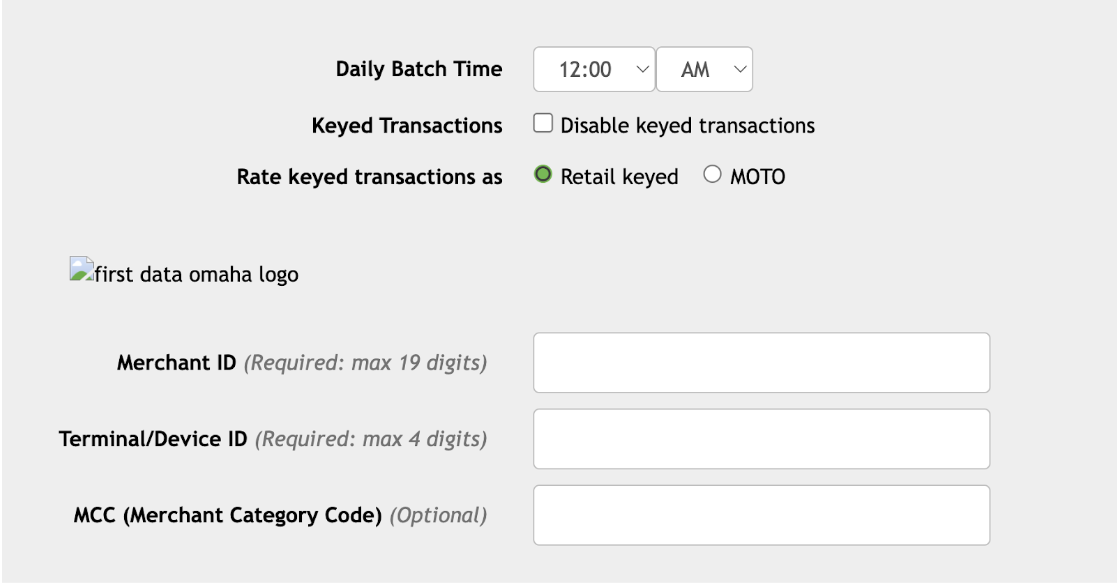1117x585 pixels.
Task: Click the 'first data omaha logo' alt text
Action: [x=197, y=275]
